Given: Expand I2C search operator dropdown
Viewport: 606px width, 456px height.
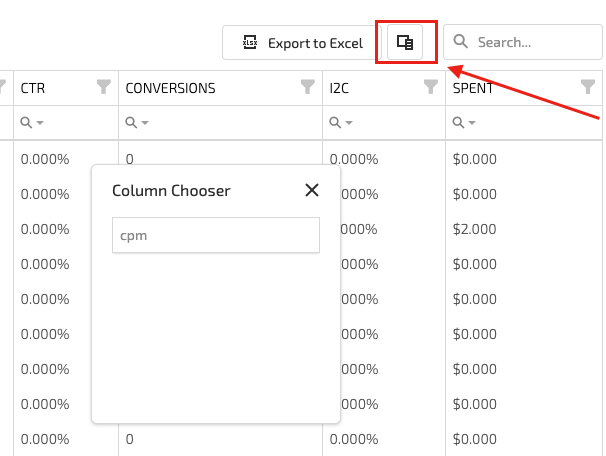Looking at the screenshot, I should (x=341, y=122).
